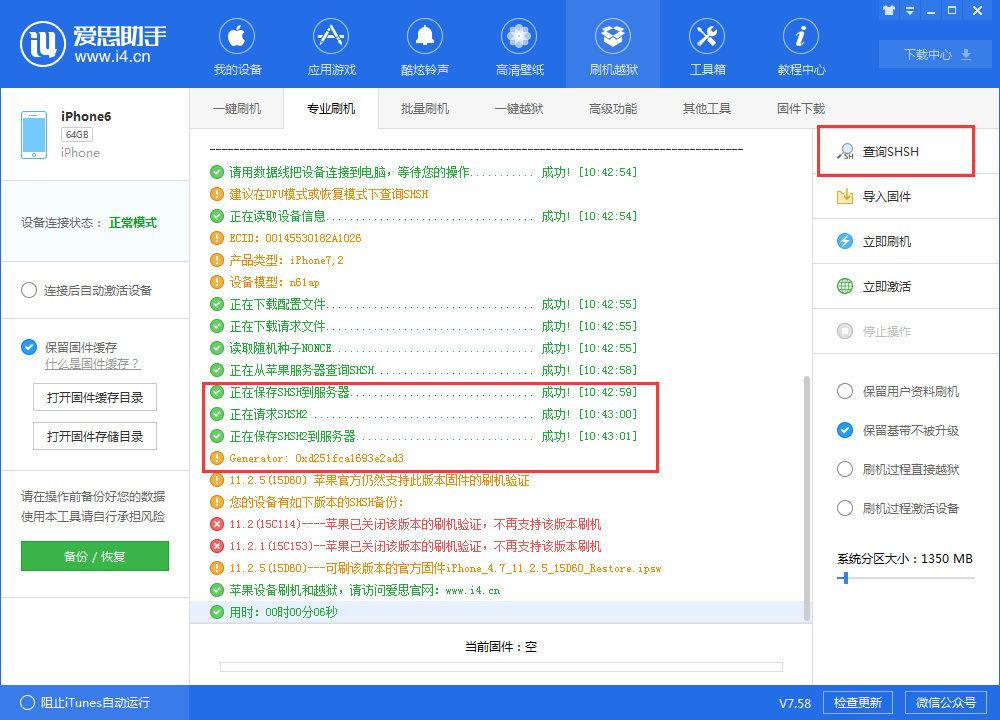Click Generator: 0xd251fca1693e2ad3 text
Viewport: 1000px width, 720px height.
[x=316, y=459]
